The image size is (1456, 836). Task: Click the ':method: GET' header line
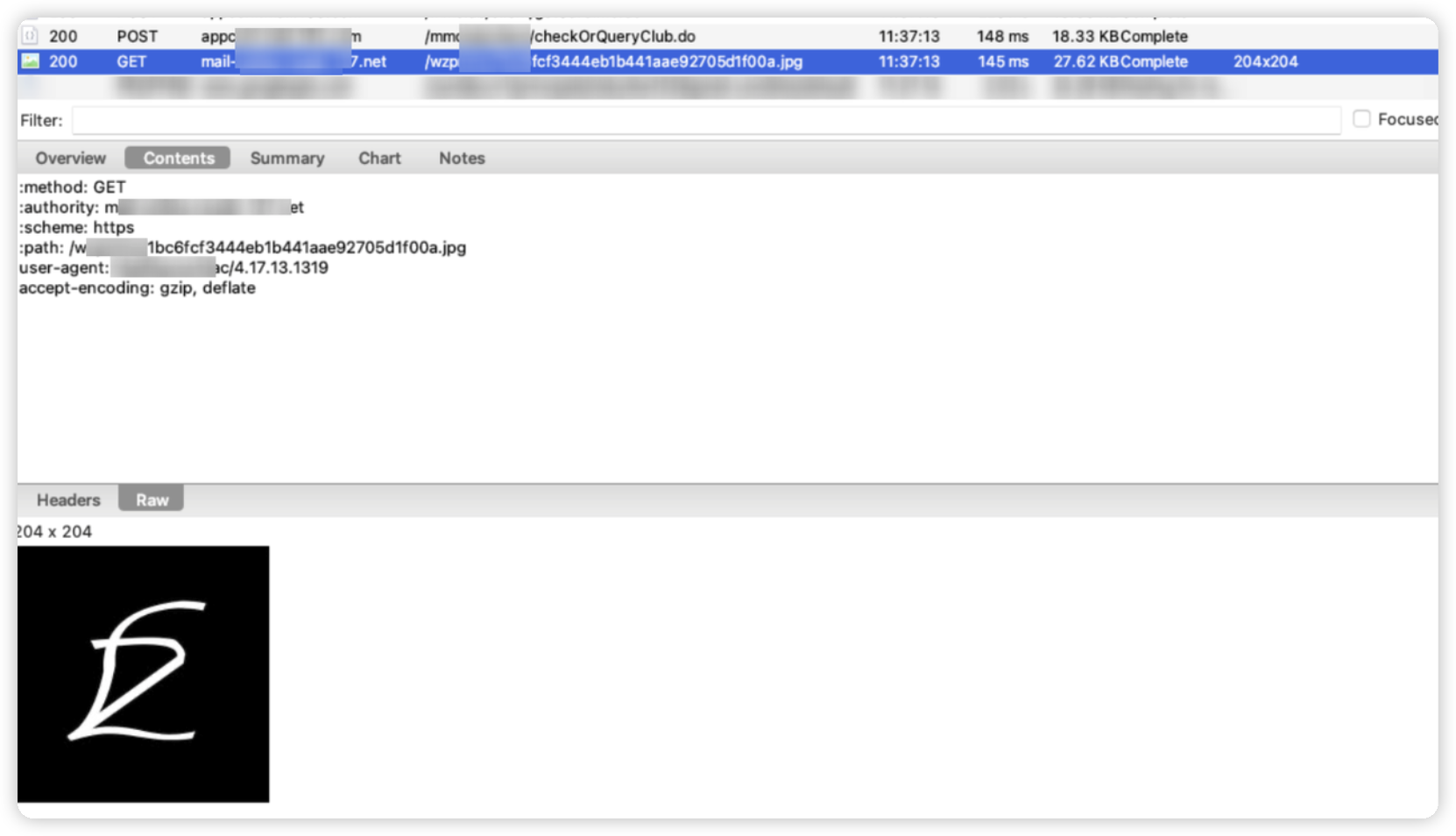click(74, 187)
